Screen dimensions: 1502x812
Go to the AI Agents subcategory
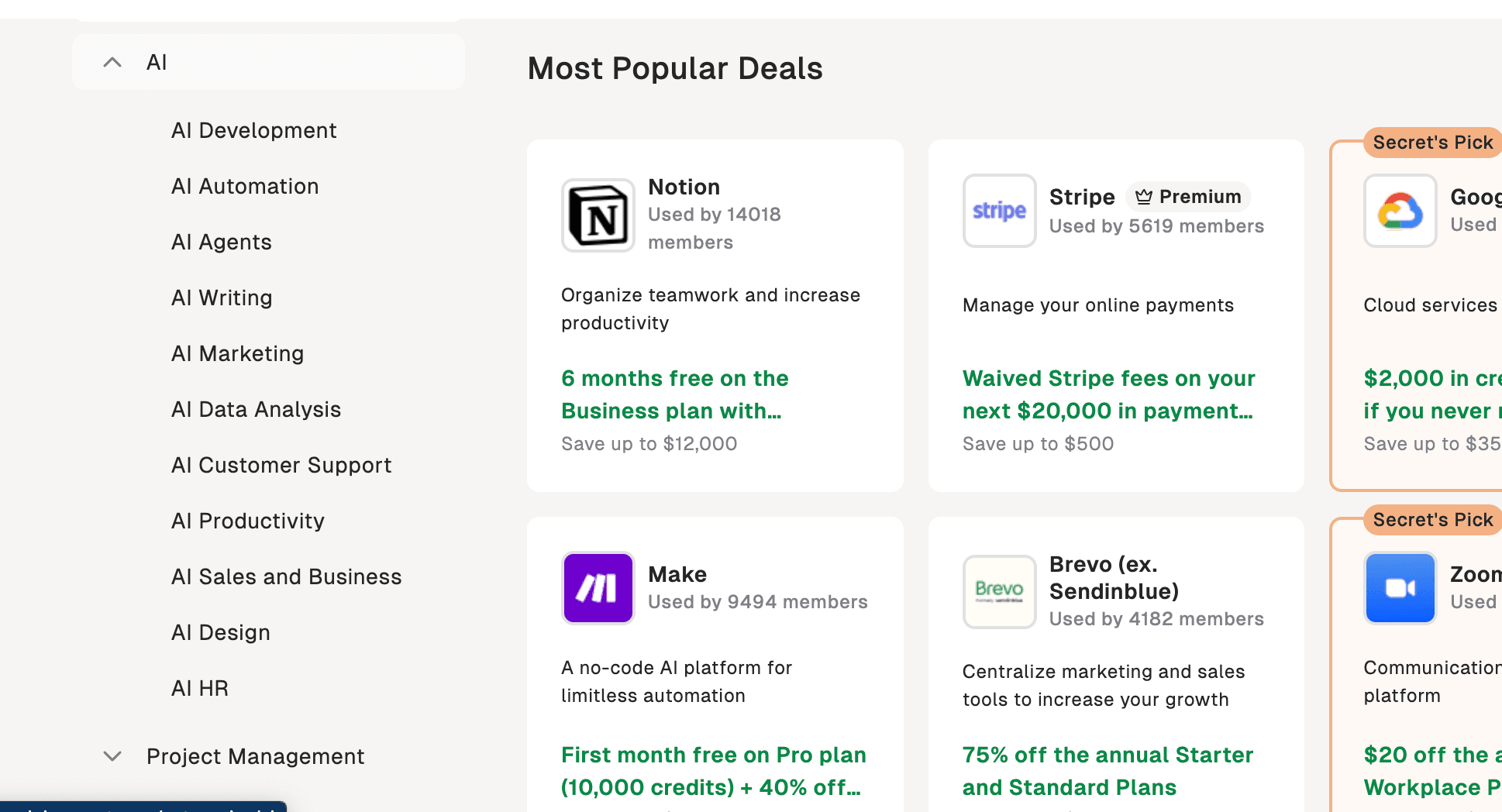tap(221, 242)
